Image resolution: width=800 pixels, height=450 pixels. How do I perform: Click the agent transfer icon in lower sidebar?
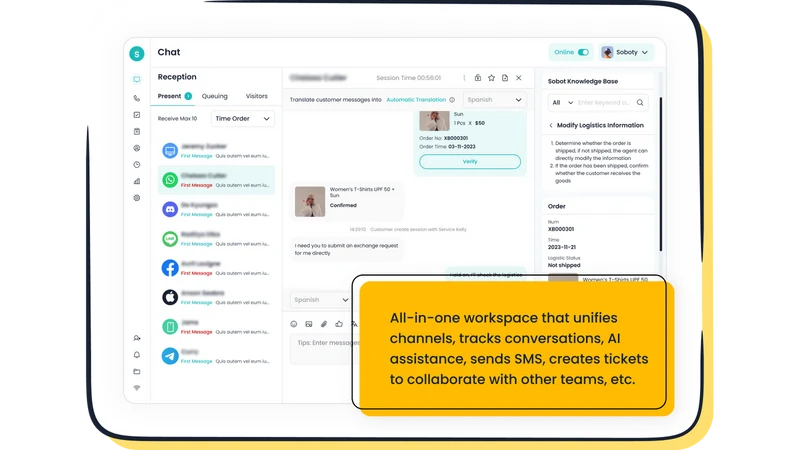(137, 338)
